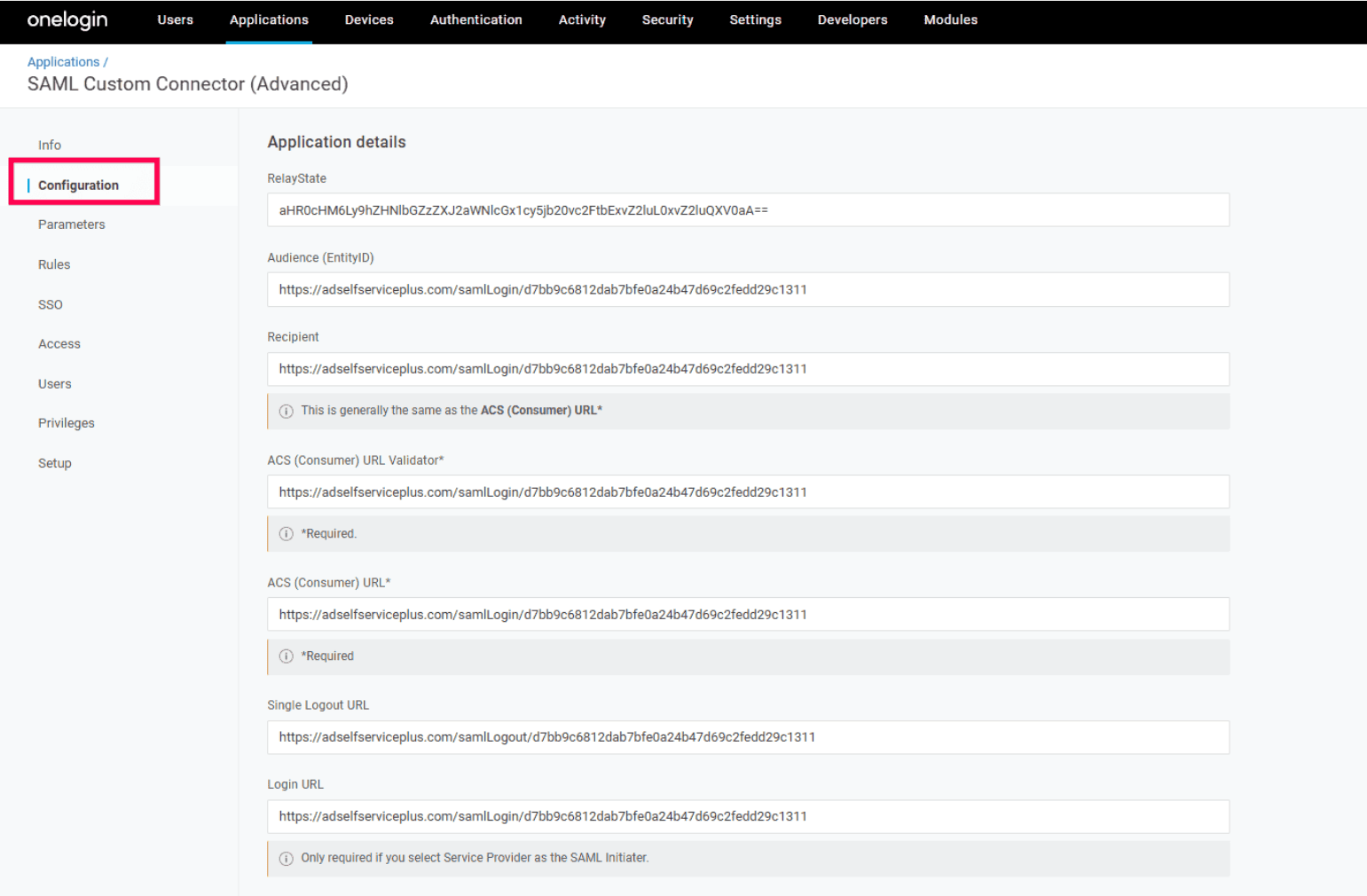Focus the ACS (Consumer) URL Validator field
The image size is (1367, 896).
[748, 492]
